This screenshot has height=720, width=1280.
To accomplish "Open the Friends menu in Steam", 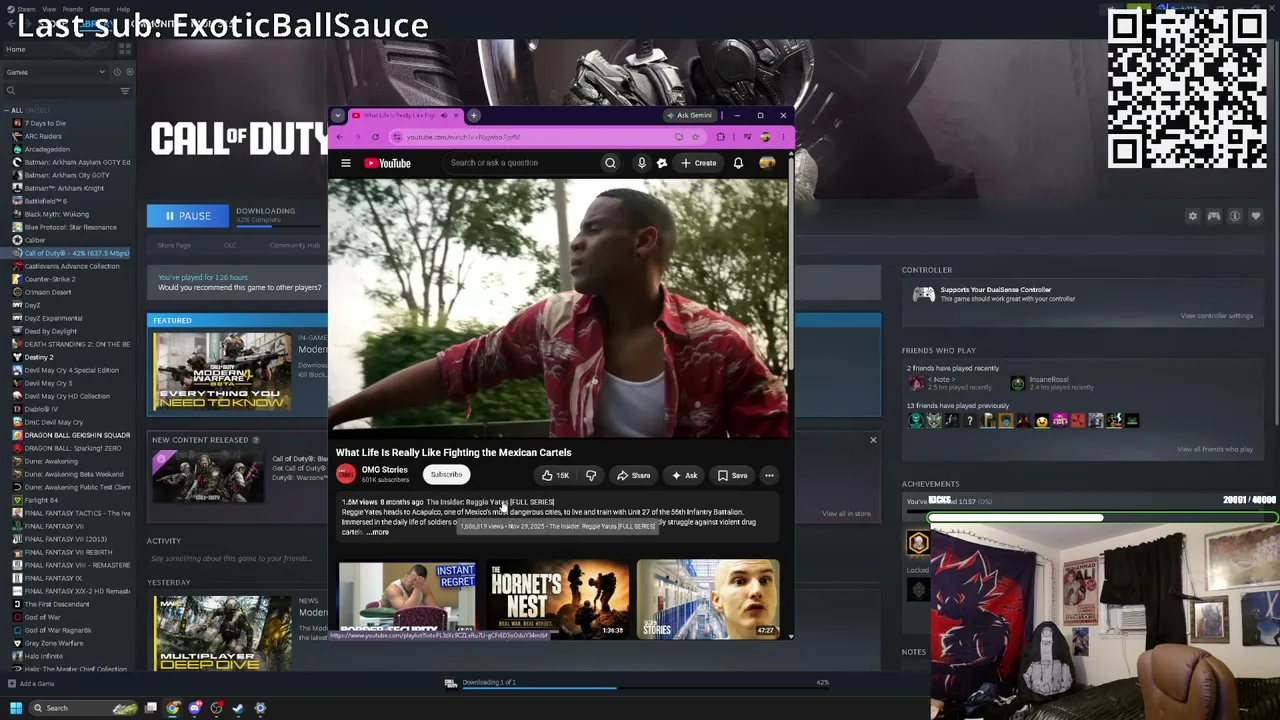I will (73, 9).
